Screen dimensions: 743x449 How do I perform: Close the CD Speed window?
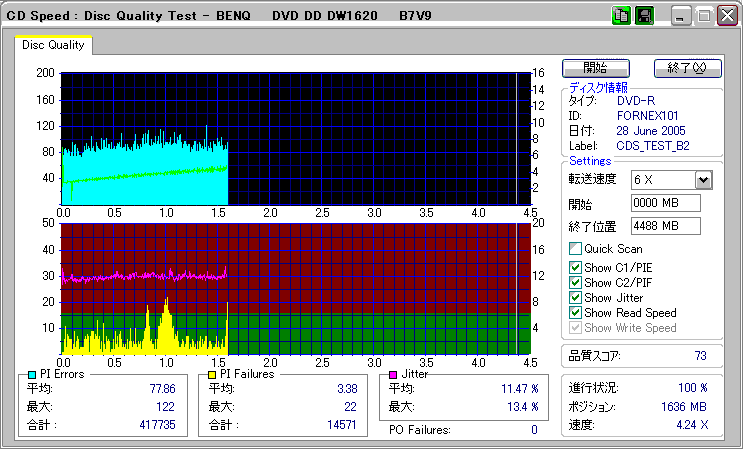(727, 16)
